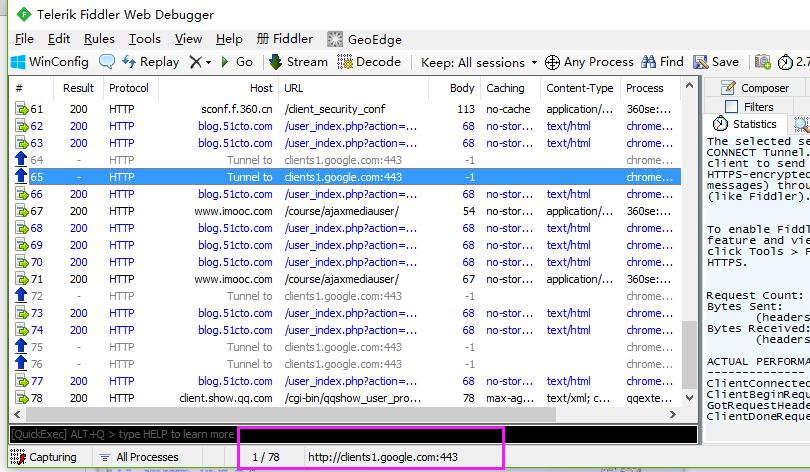Open the Edit menu
The image size is (810, 472).
[x=59, y=39]
